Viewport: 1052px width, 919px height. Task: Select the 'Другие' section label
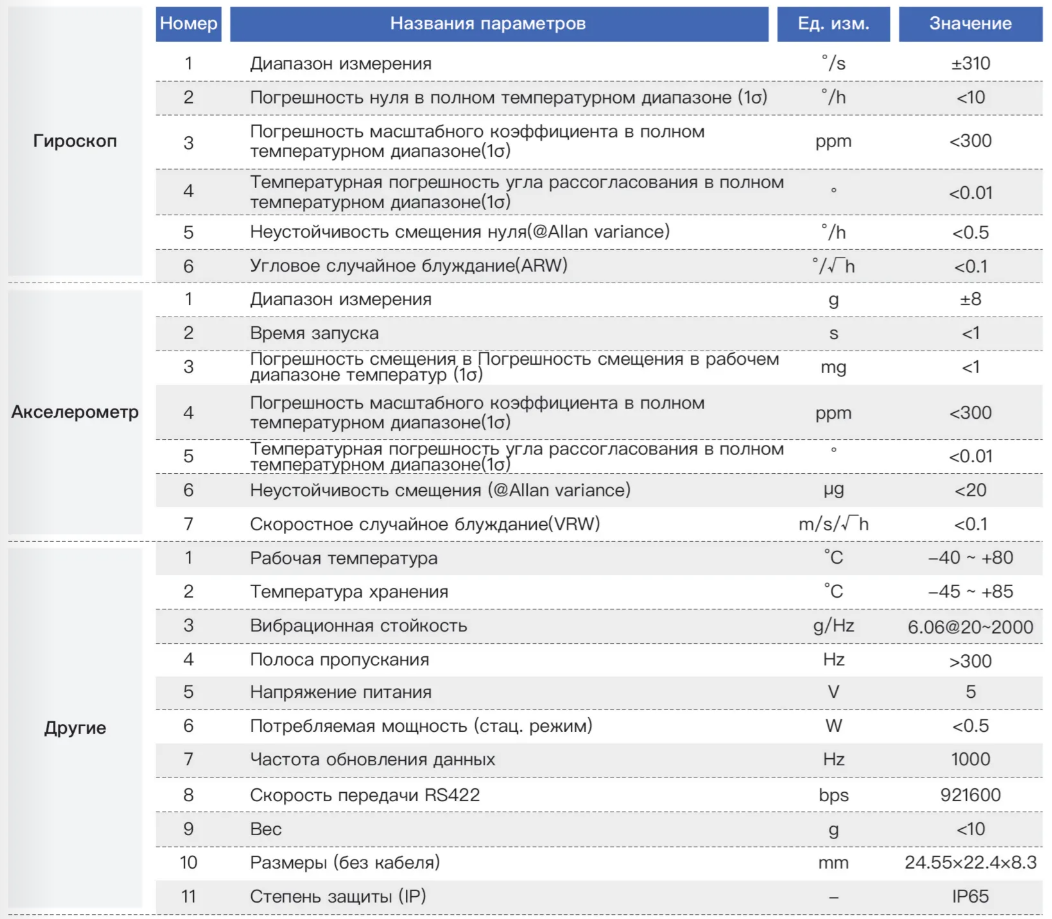coord(75,728)
